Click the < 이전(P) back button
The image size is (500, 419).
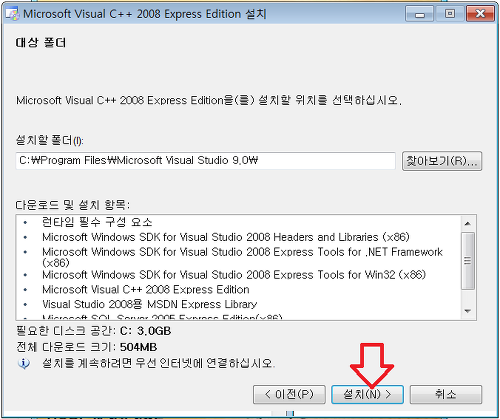pos(289,395)
